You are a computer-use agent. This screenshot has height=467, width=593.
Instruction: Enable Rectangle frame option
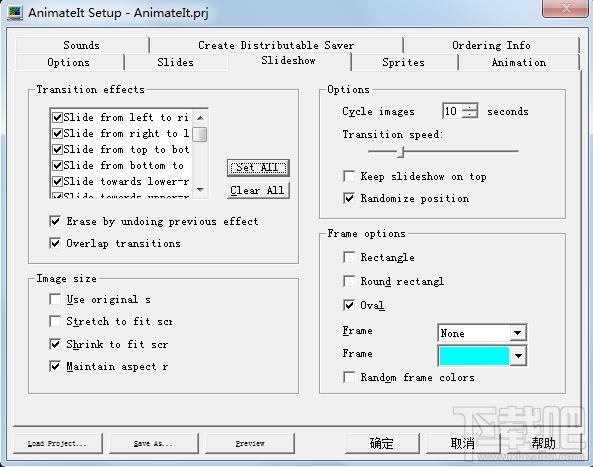[349, 257]
